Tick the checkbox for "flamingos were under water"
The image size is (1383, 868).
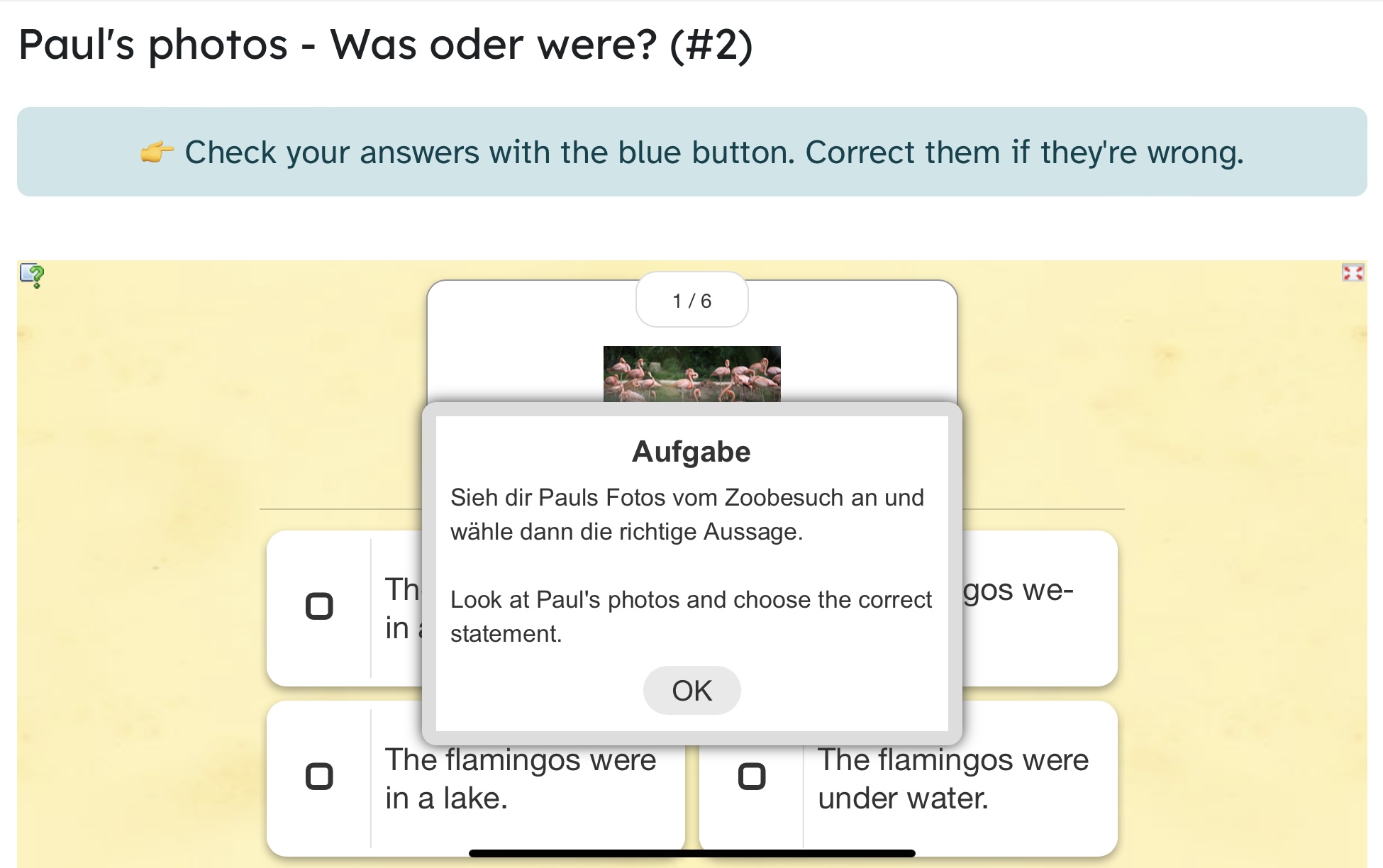752,777
